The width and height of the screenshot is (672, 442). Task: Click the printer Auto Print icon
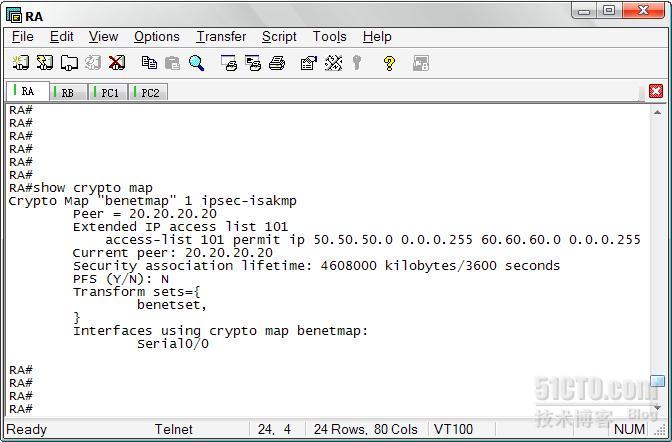[x=277, y=63]
